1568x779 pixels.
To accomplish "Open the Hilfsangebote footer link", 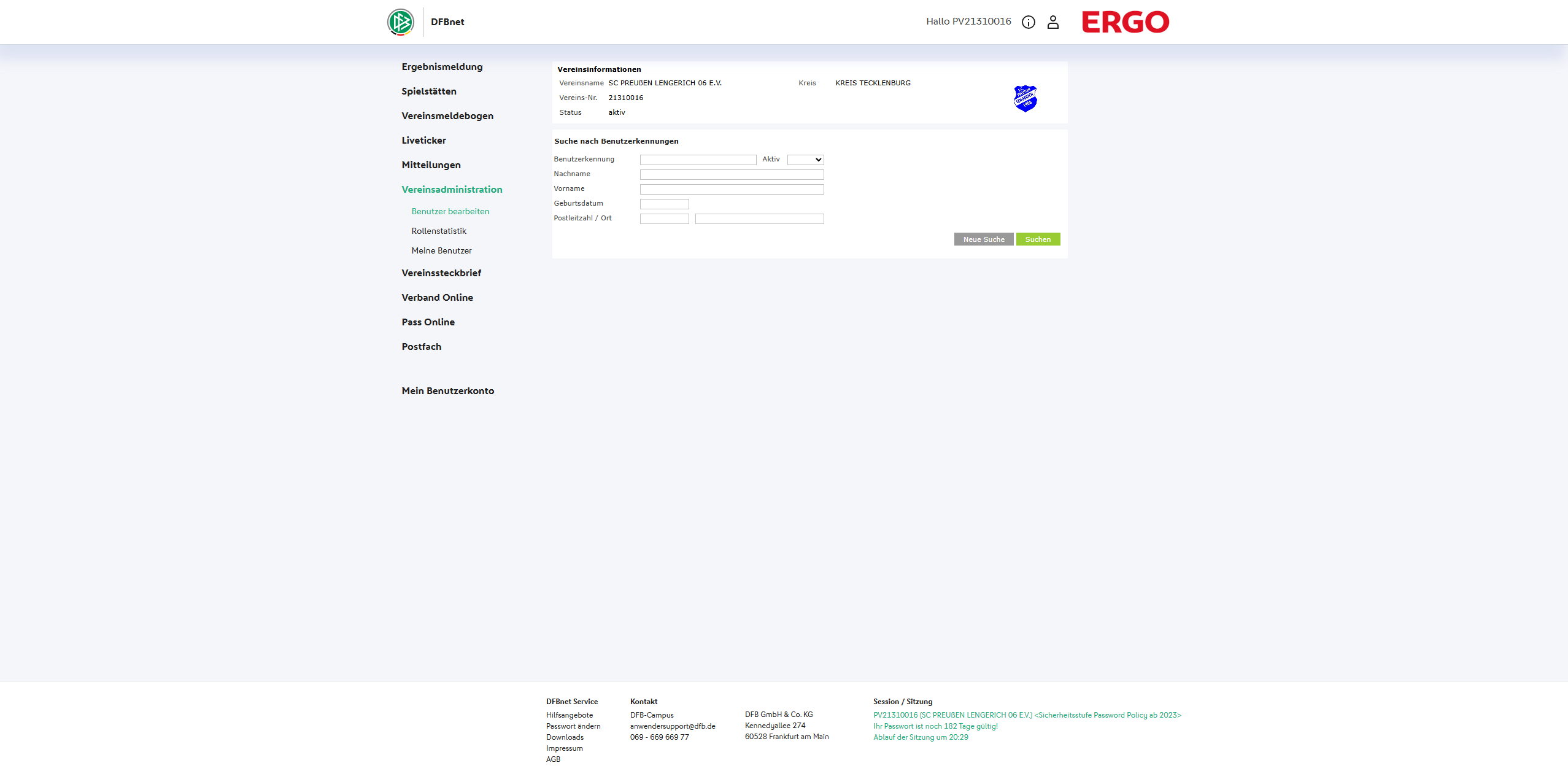I will pyautogui.click(x=569, y=715).
